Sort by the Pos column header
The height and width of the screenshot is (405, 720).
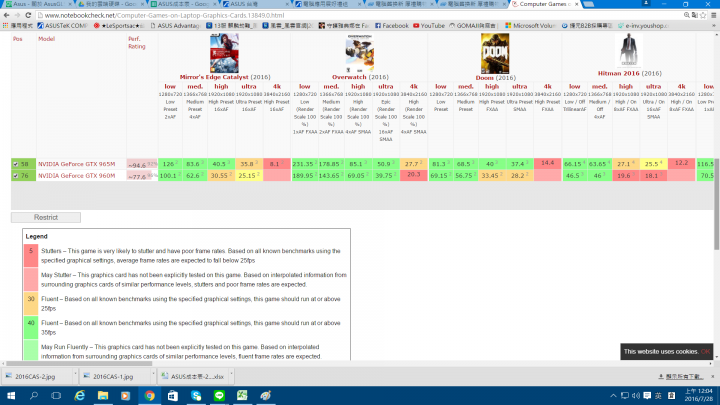17,39
